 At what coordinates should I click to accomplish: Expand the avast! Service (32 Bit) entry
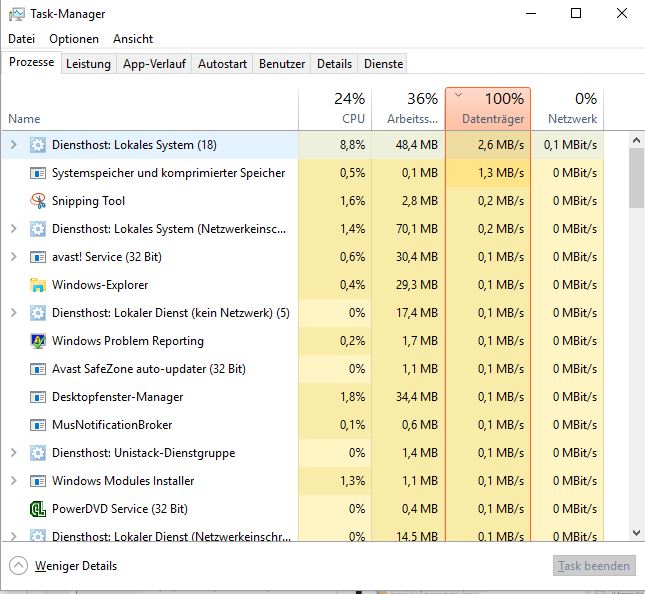tap(14, 257)
